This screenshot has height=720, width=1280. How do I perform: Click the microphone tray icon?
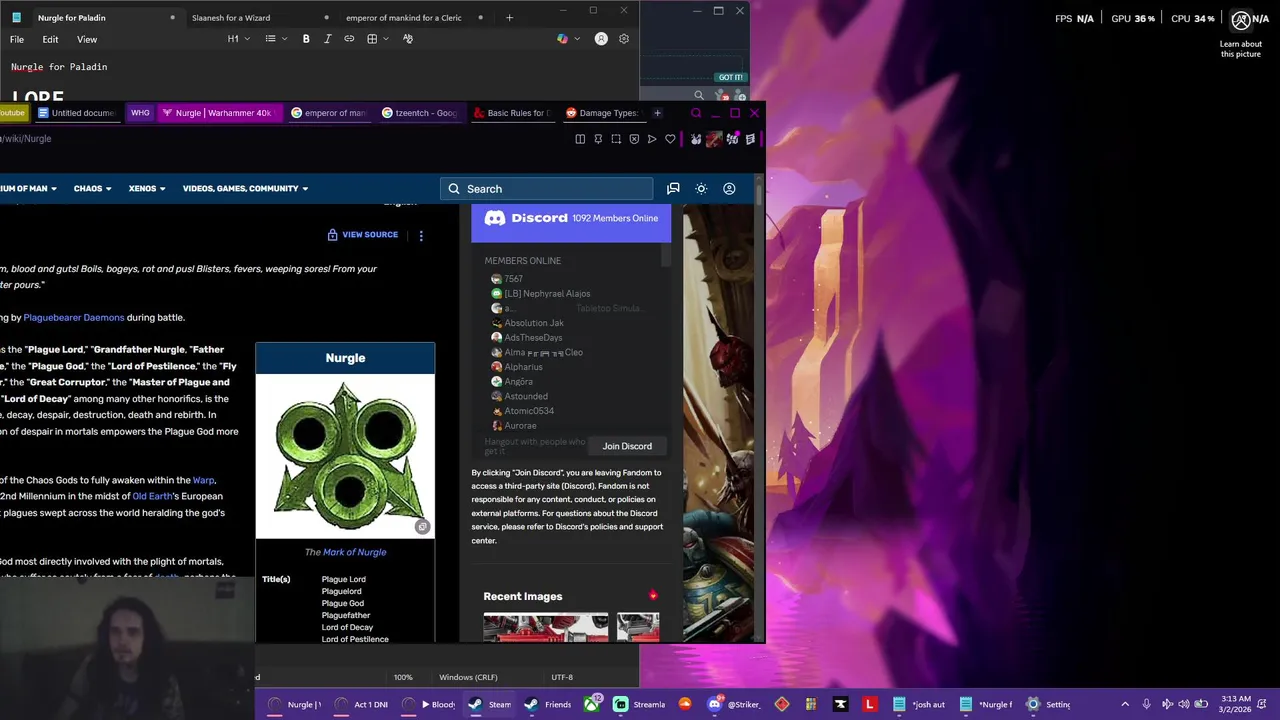(1146, 704)
